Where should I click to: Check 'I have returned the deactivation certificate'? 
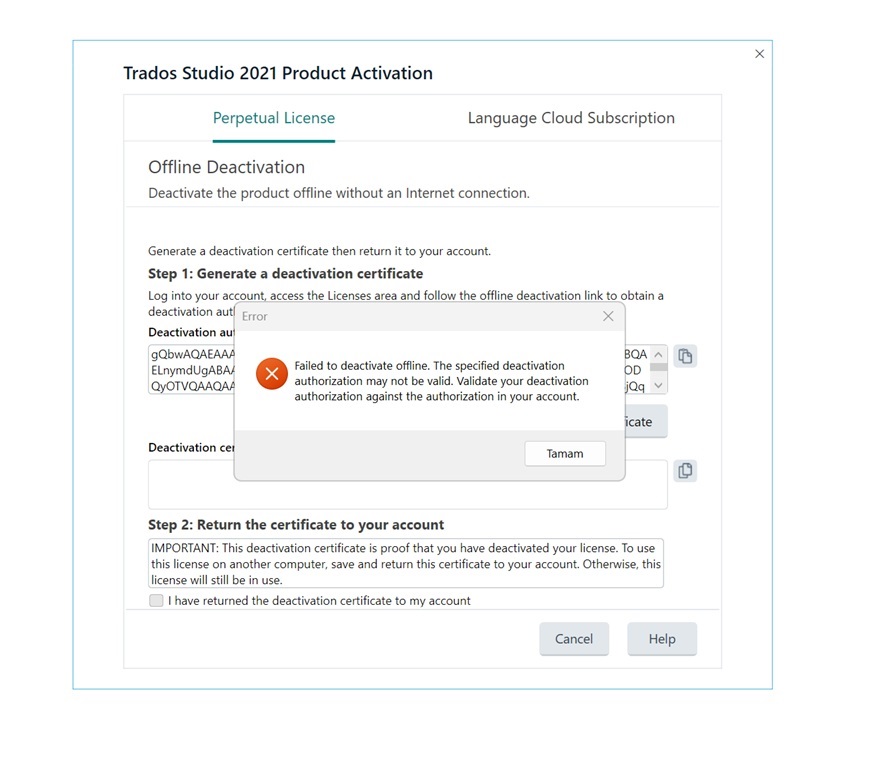click(x=156, y=600)
